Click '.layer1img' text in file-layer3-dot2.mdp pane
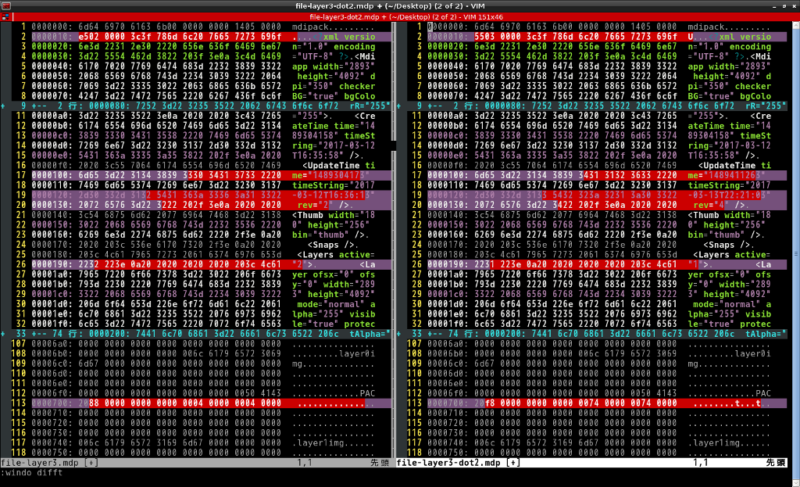 coord(713,443)
